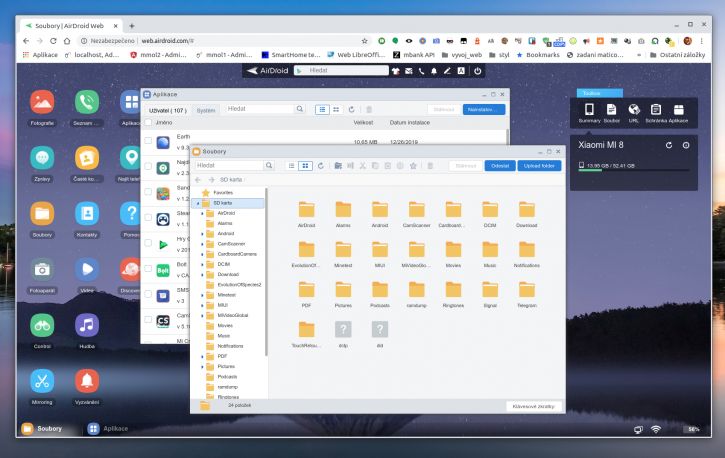The image size is (725, 458).
Task: Click the Klávesové zkratky button
Action: 534,406
